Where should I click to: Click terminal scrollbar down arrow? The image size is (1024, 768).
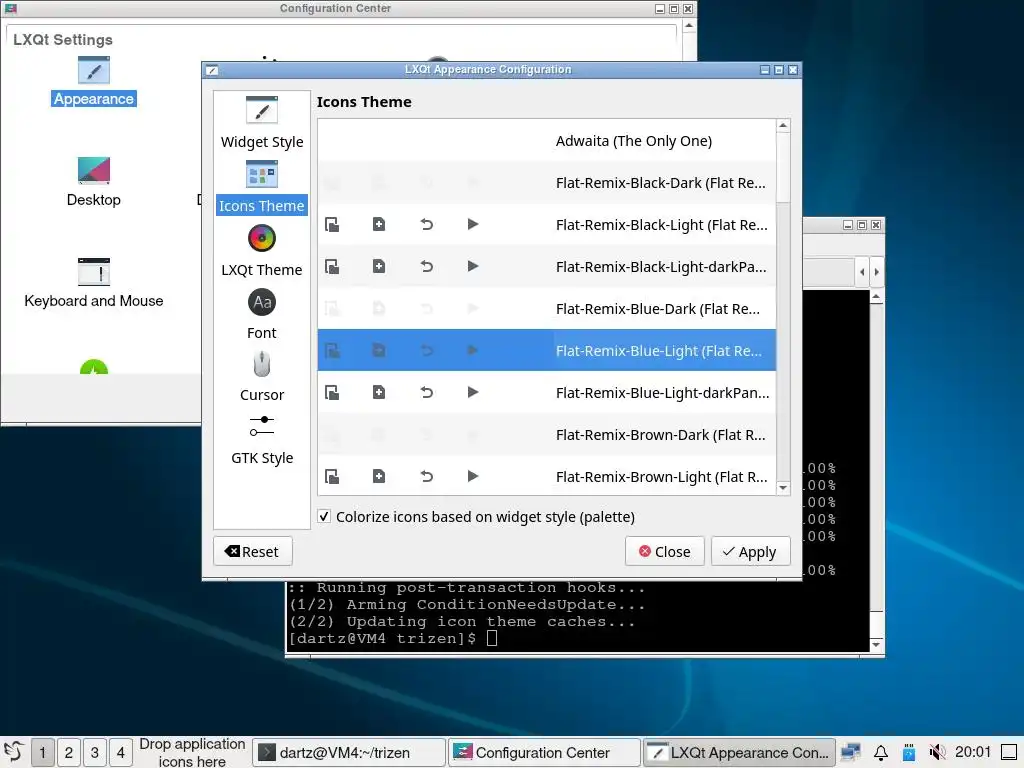pyautogui.click(x=876, y=645)
